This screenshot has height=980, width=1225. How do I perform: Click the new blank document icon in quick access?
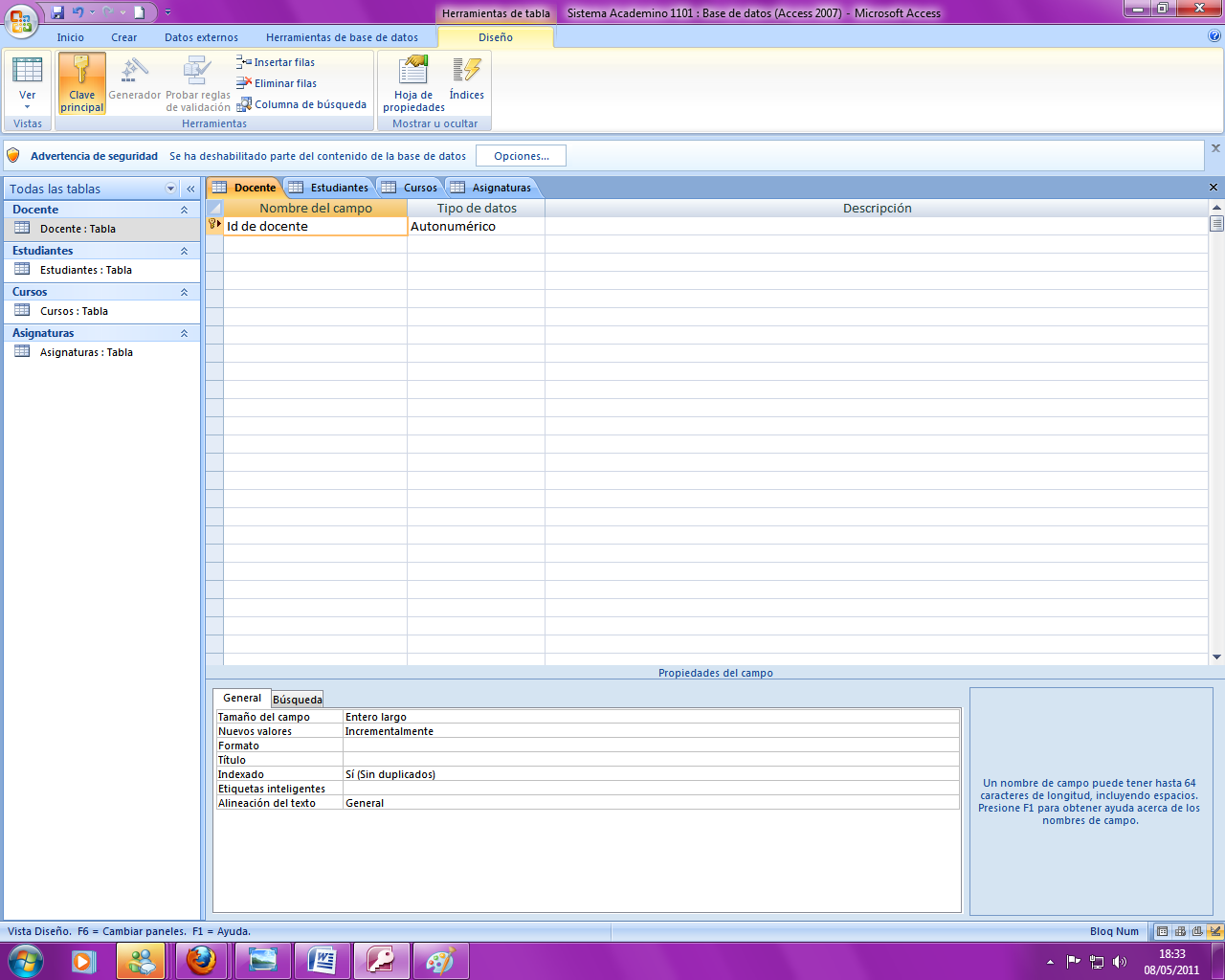pos(139,12)
